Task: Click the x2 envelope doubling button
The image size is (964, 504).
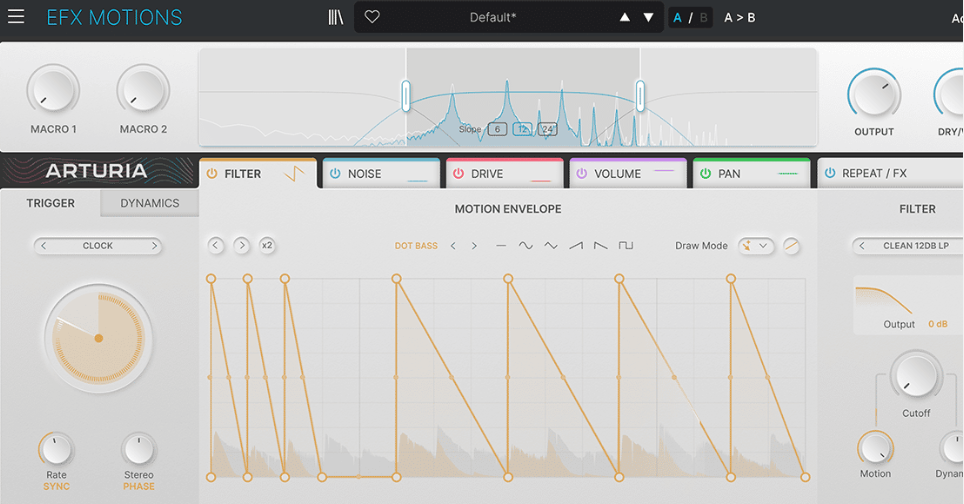Action: [267, 245]
